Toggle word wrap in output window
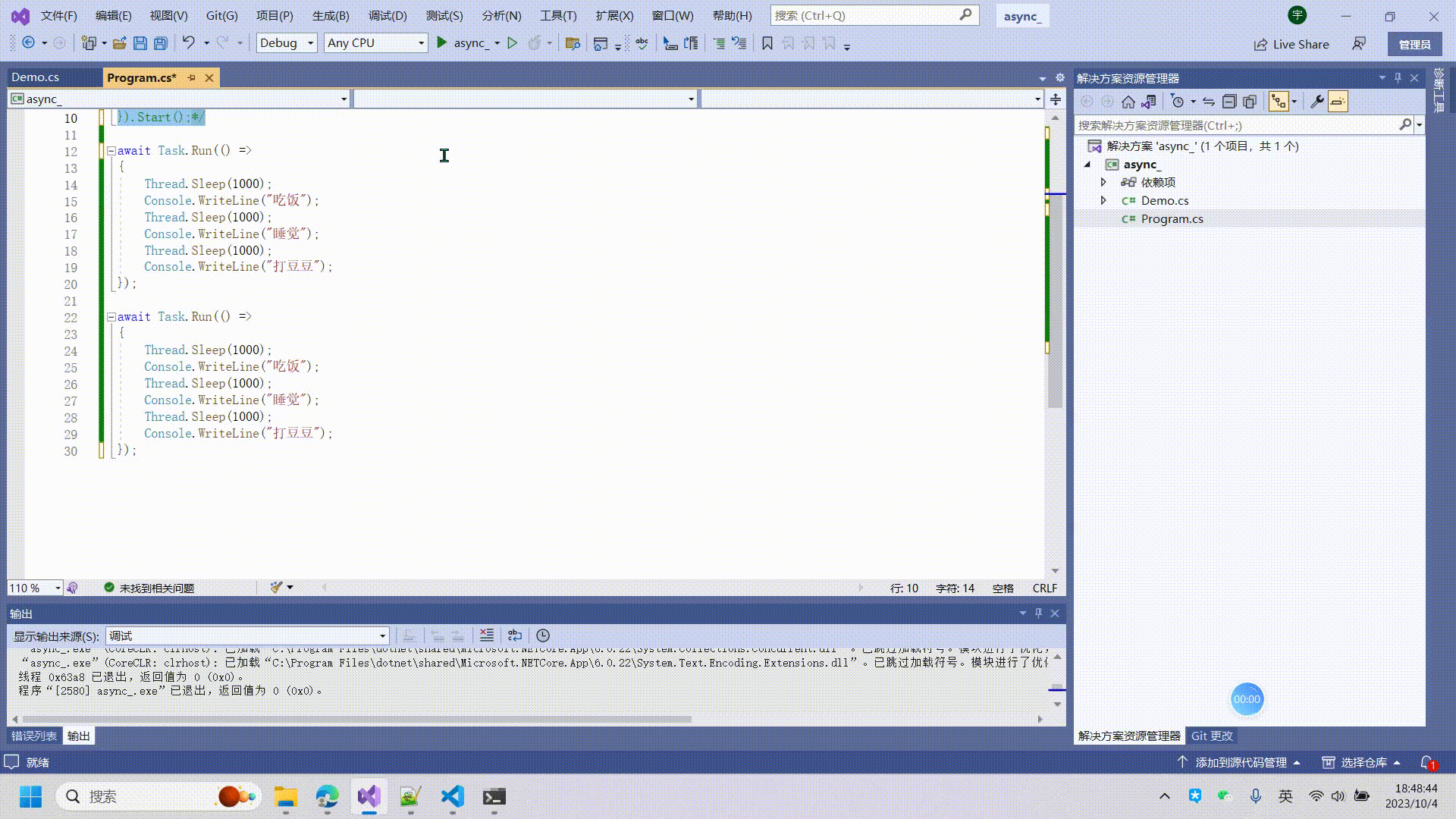1456x819 pixels. pos(515,635)
